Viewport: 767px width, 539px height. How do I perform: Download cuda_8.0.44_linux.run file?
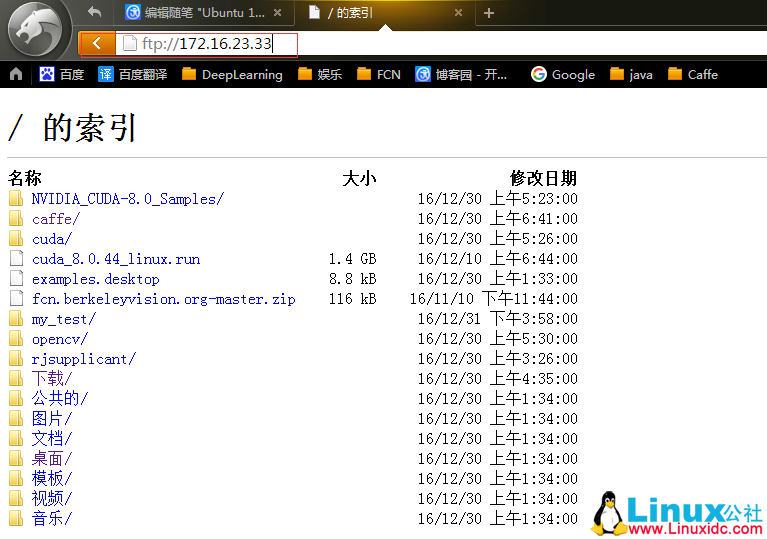116,259
